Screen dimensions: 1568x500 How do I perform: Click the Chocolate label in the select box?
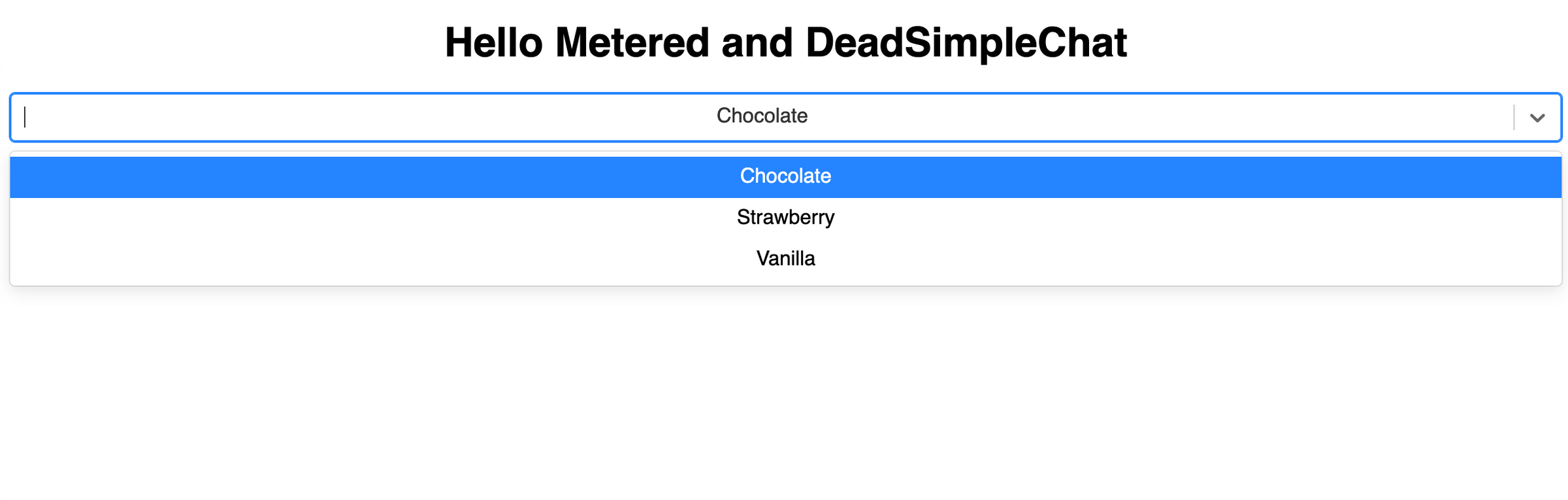pos(761,117)
